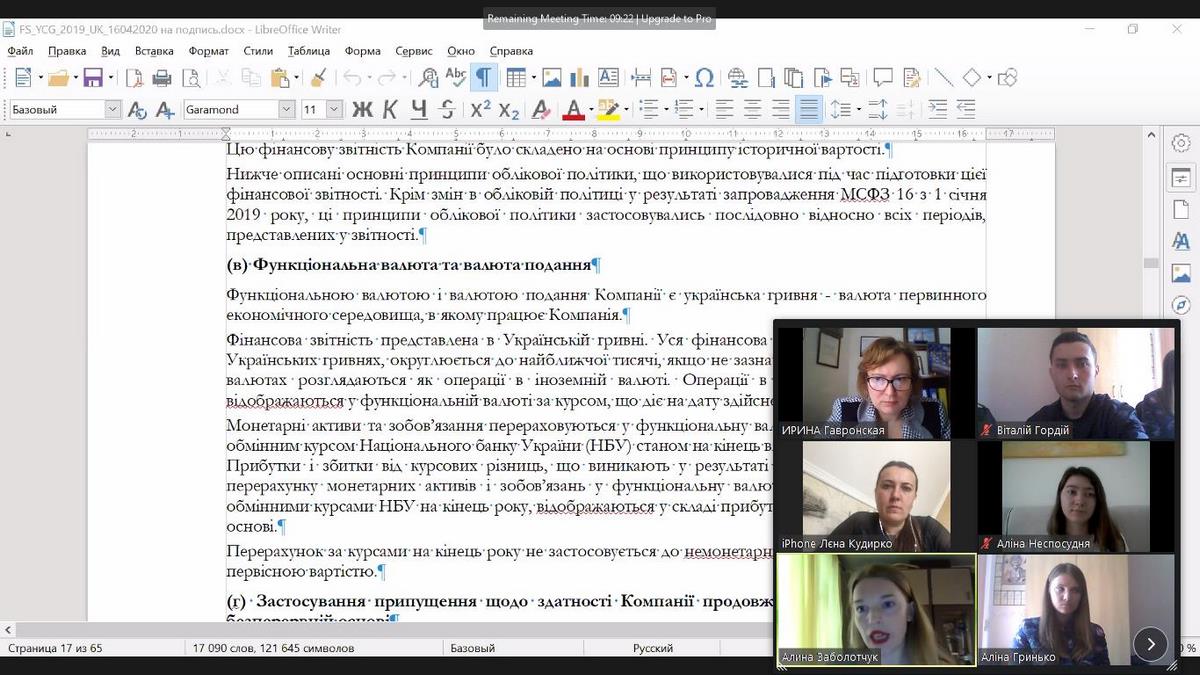Open the sidebar Navigator compass icon
Viewport: 1200px width, 675px height.
(x=1181, y=305)
